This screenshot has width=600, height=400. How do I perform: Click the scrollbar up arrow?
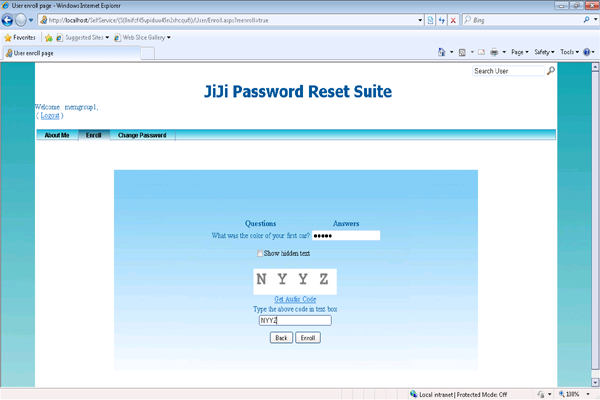coord(595,67)
